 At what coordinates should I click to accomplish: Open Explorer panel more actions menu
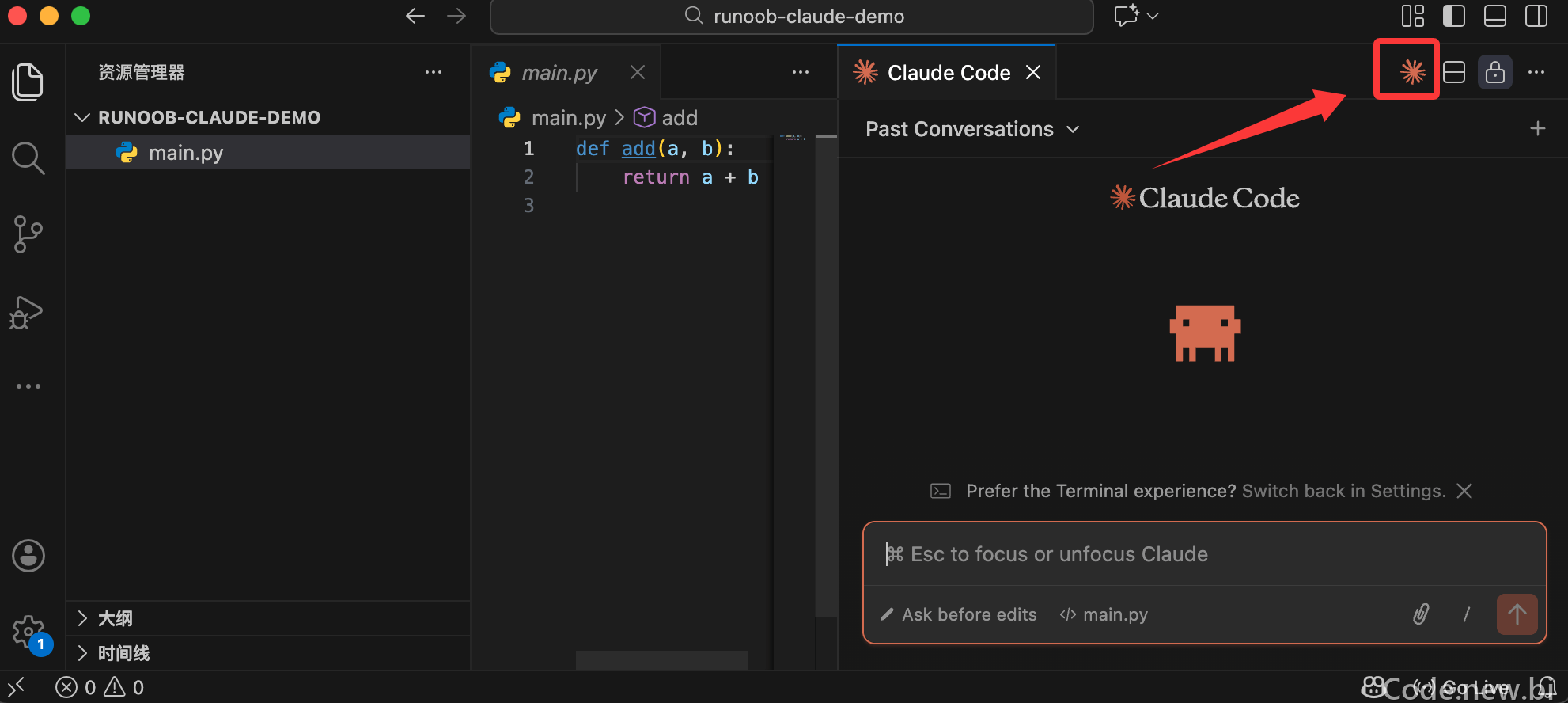(x=434, y=72)
